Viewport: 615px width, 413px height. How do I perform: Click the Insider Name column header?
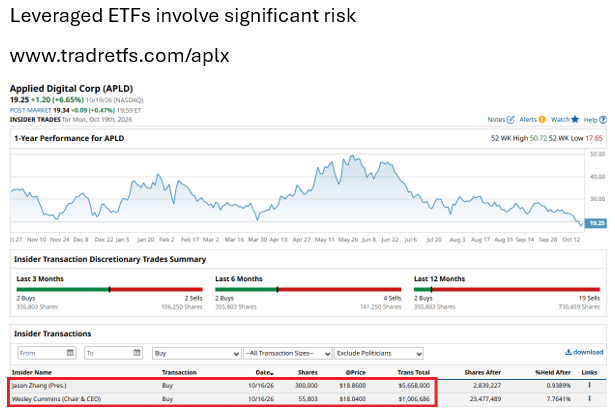tap(32, 373)
